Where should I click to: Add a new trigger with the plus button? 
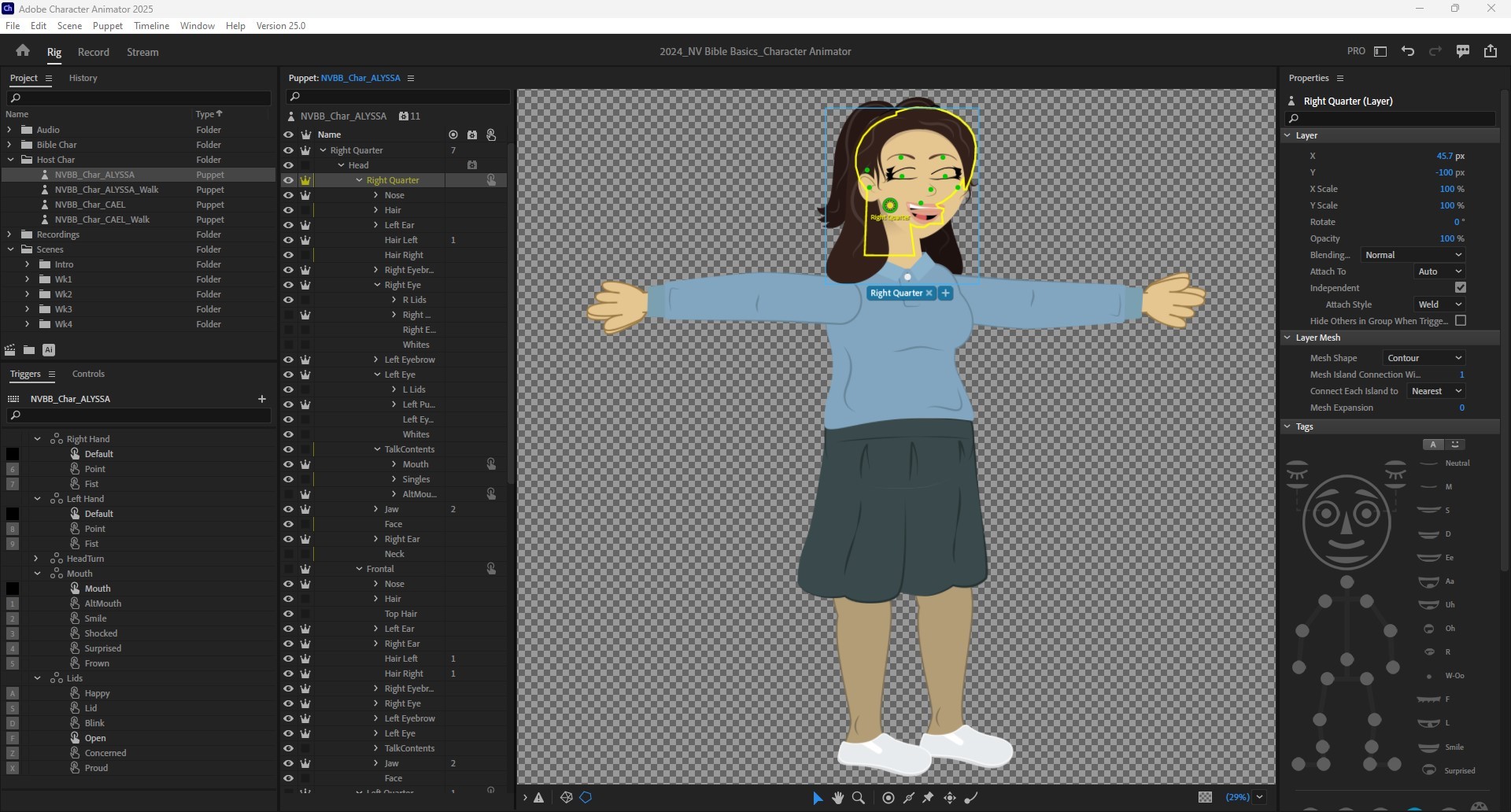point(262,399)
